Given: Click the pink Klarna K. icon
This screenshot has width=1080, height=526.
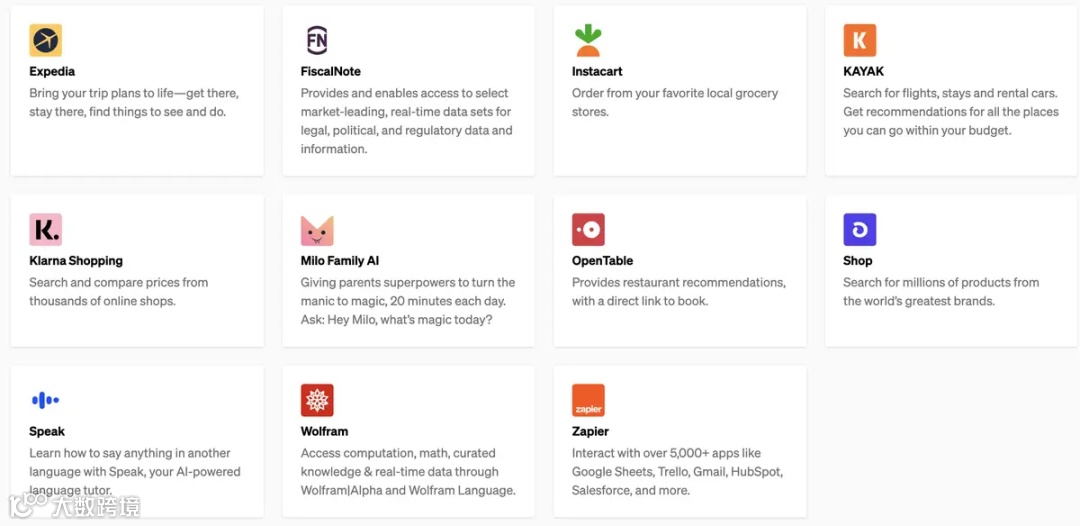Looking at the screenshot, I should tap(45, 229).
